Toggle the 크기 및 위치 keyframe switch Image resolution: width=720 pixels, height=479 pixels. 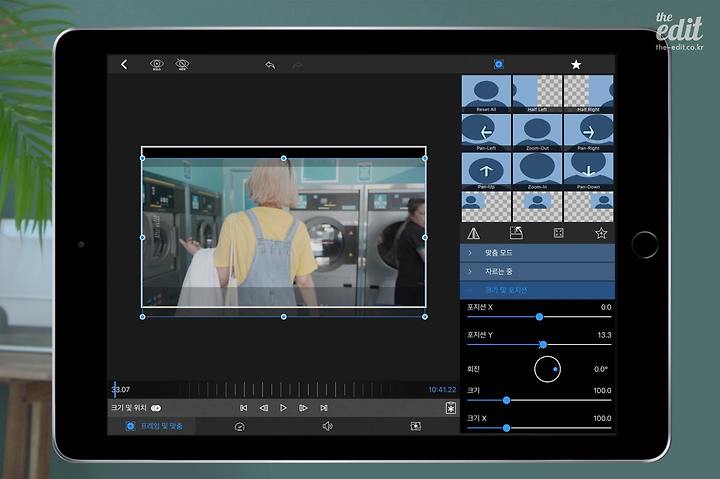(x=156, y=408)
